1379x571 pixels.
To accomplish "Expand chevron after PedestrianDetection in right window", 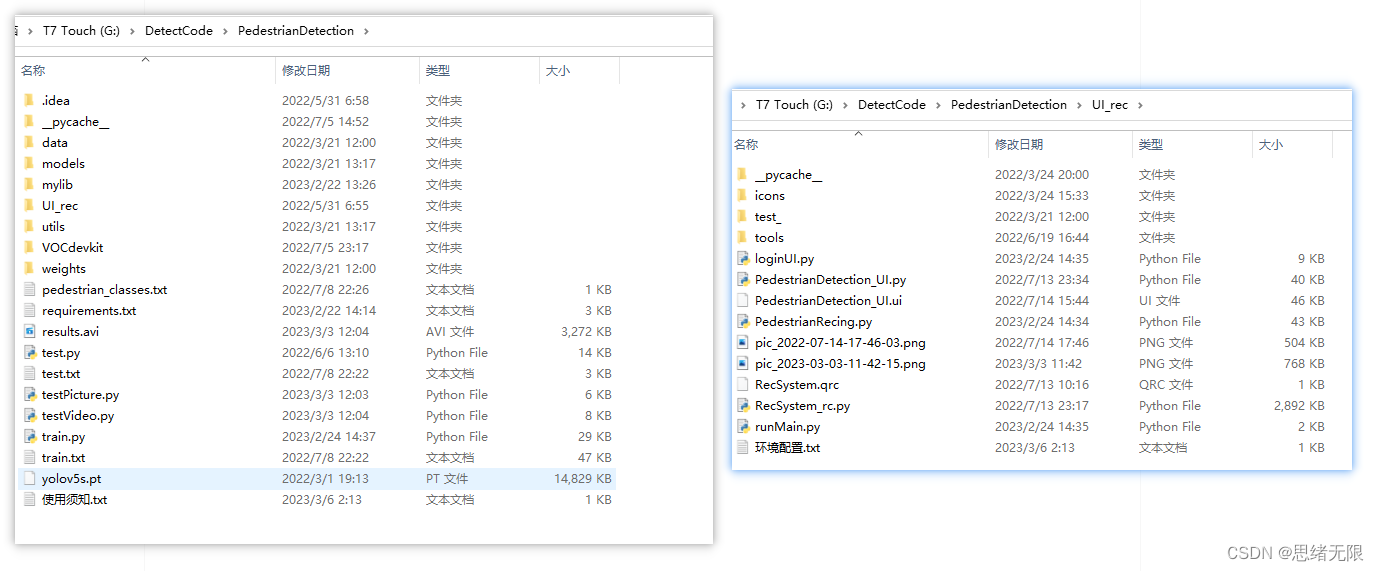I will tap(1079, 105).
